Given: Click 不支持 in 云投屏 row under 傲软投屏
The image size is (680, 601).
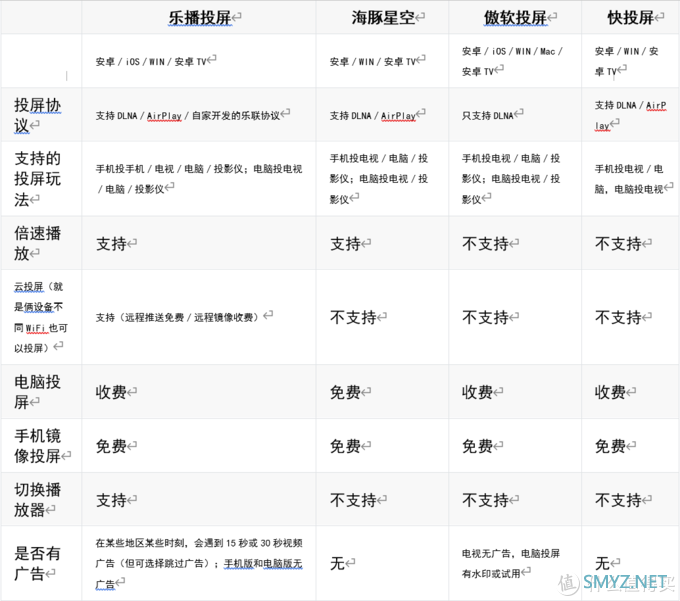Looking at the screenshot, I should click(x=485, y=317).
